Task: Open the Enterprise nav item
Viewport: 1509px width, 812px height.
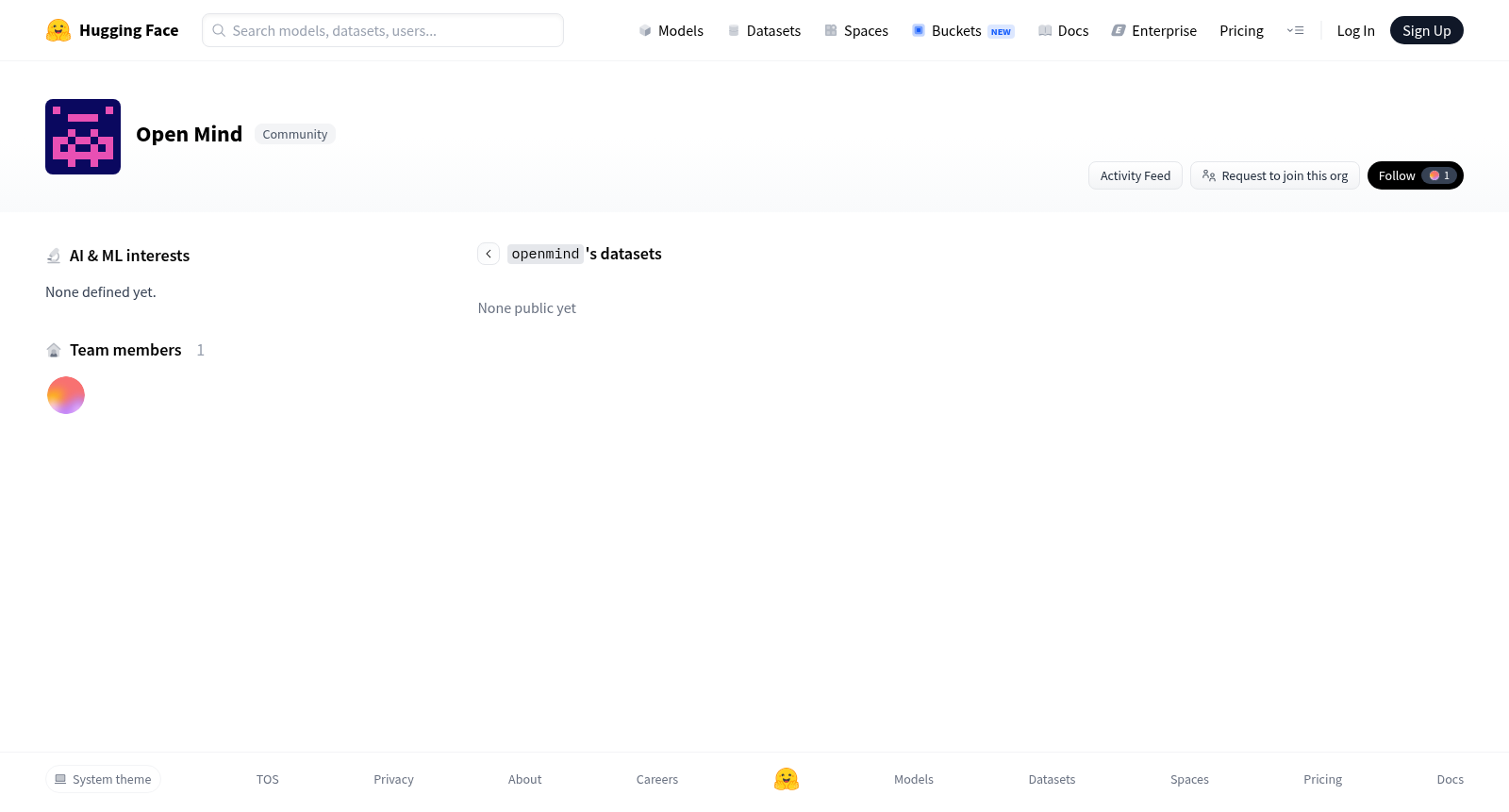Action: pos(1153,30)
